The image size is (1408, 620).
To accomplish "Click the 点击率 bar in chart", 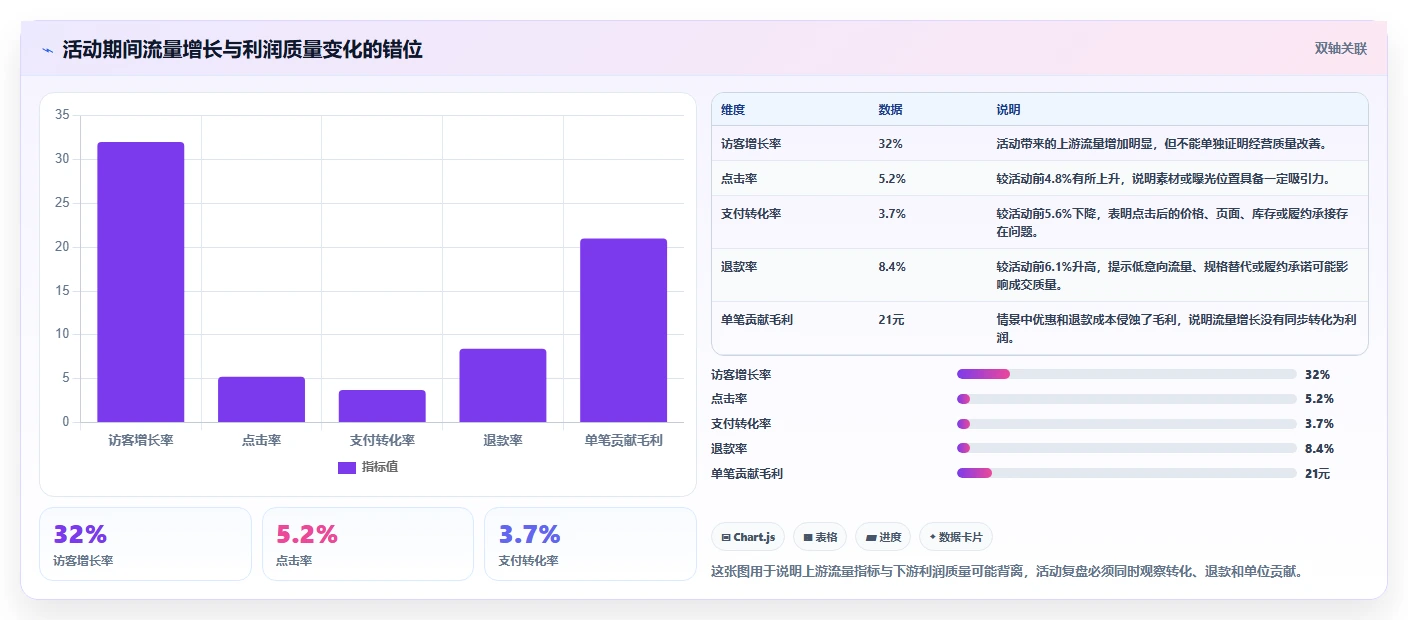I will (261, 399).
